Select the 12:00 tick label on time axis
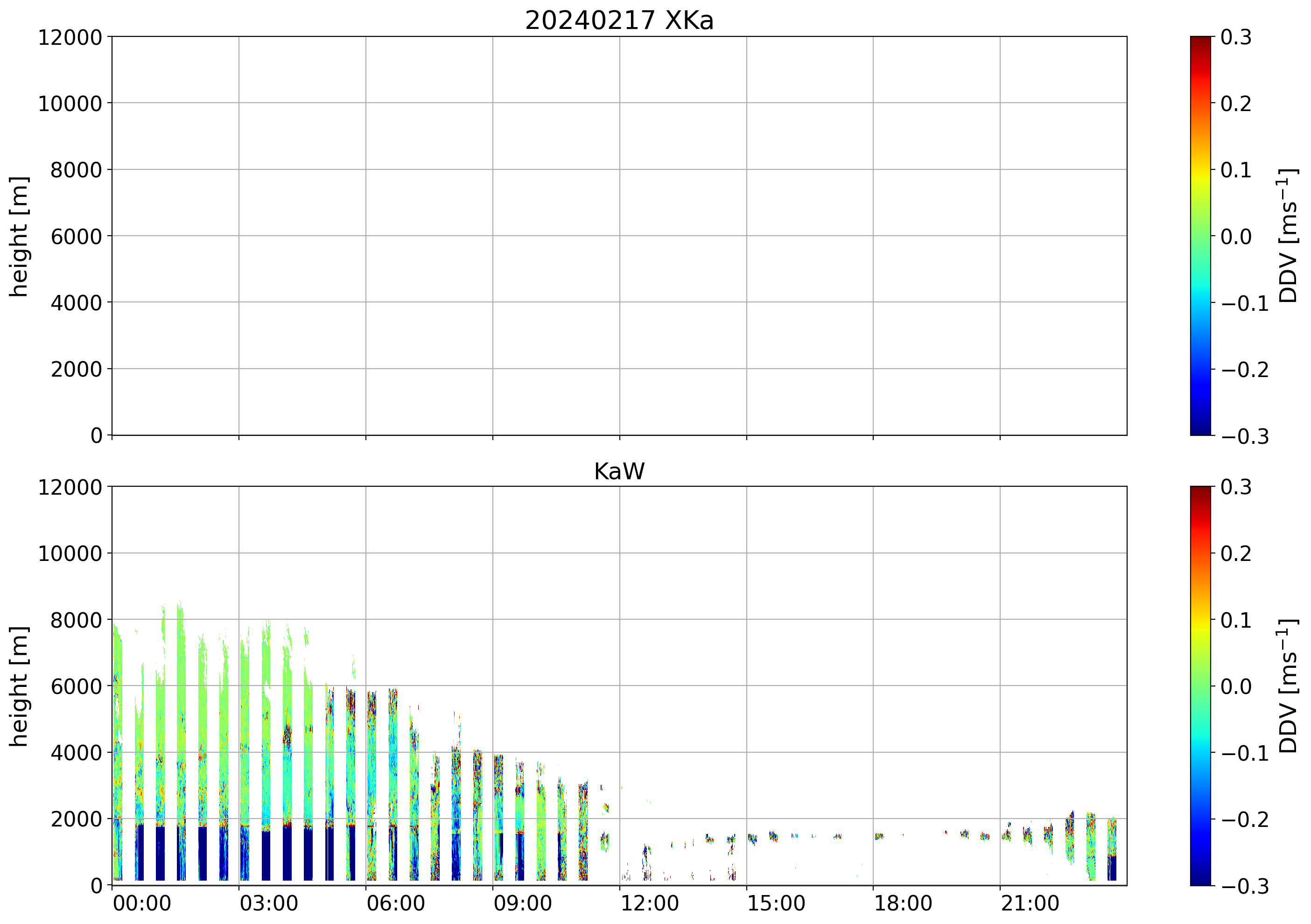 (x=649, y=903)
